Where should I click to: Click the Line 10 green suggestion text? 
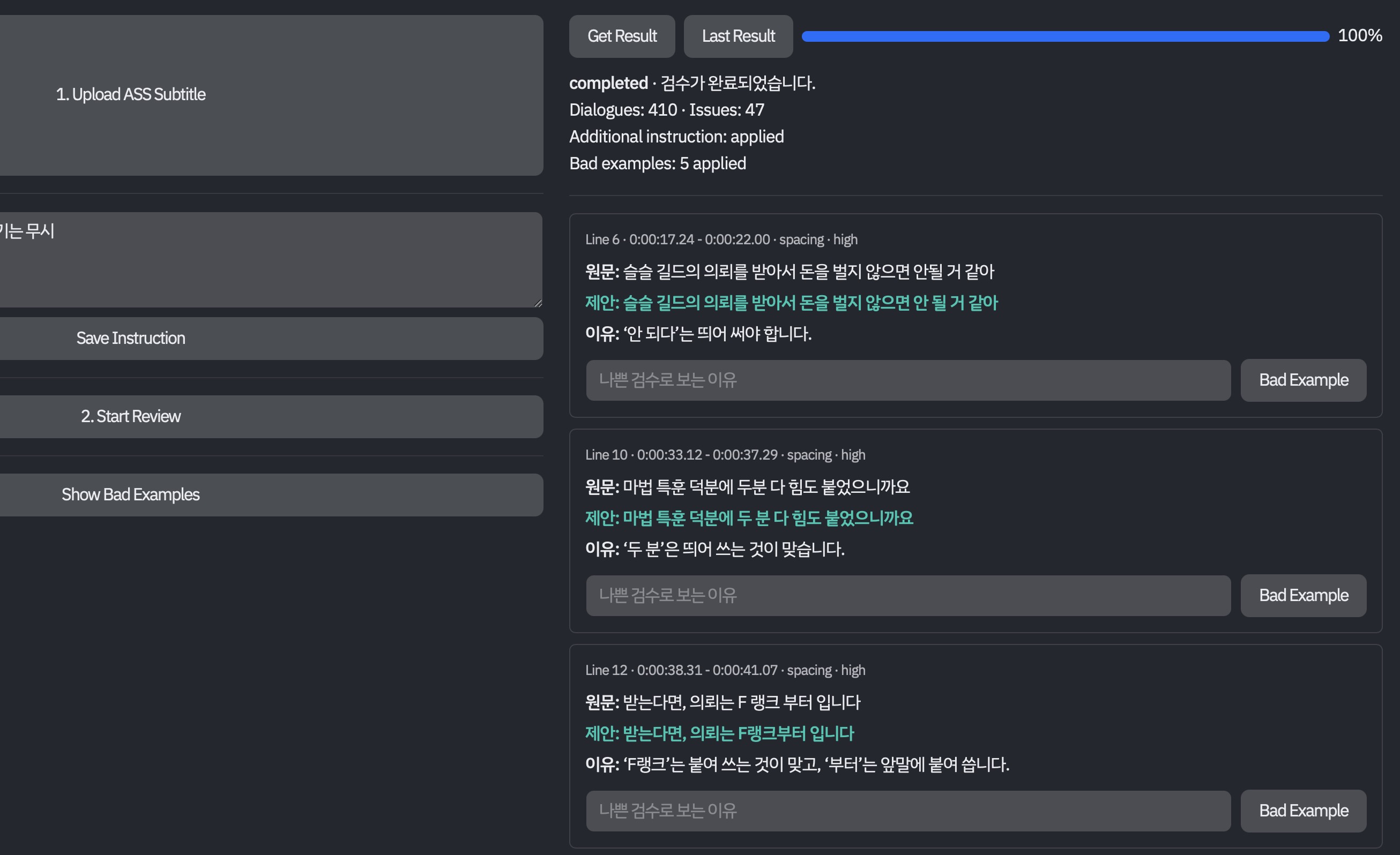749,518
